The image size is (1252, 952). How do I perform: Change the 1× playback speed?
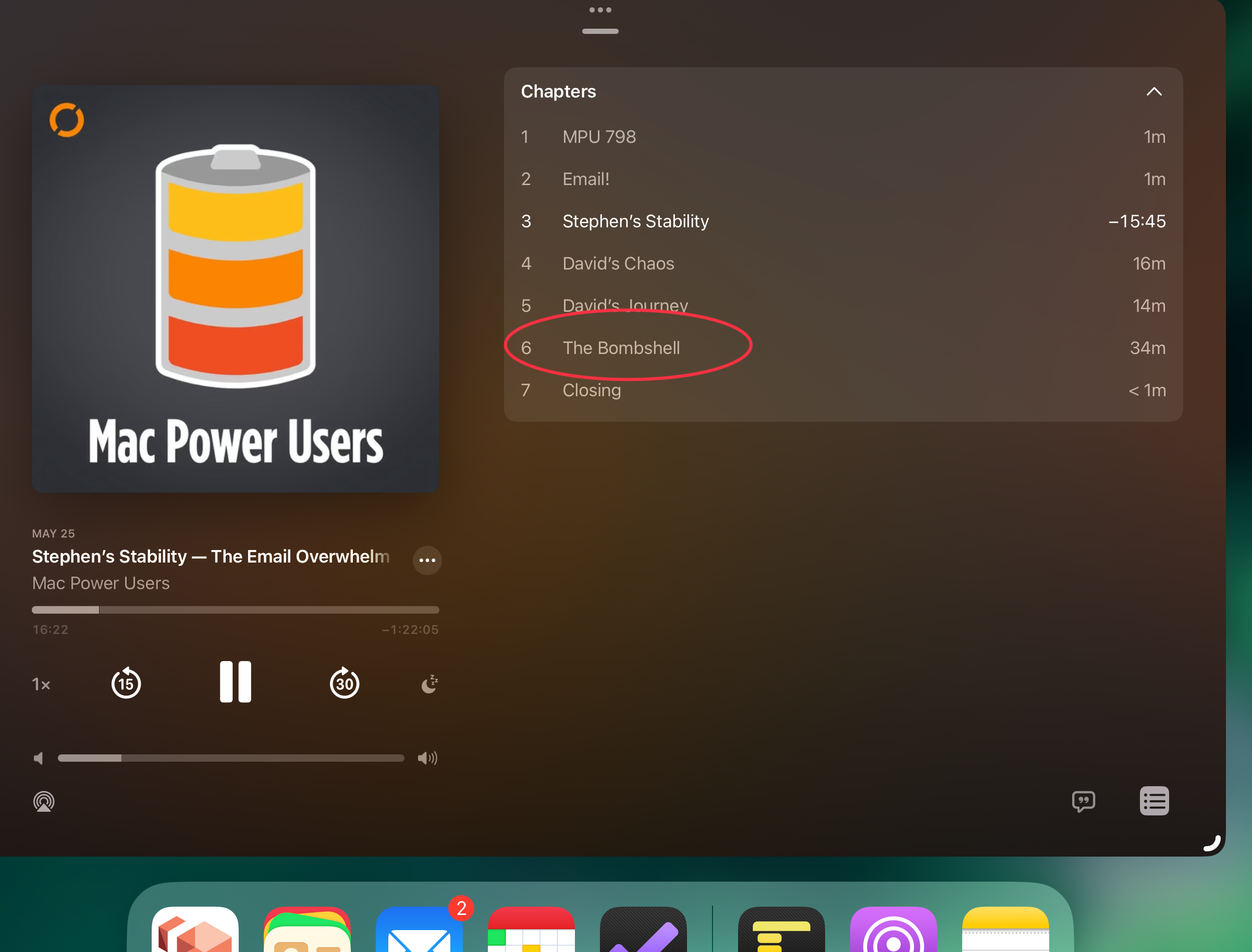pos(41,685)
